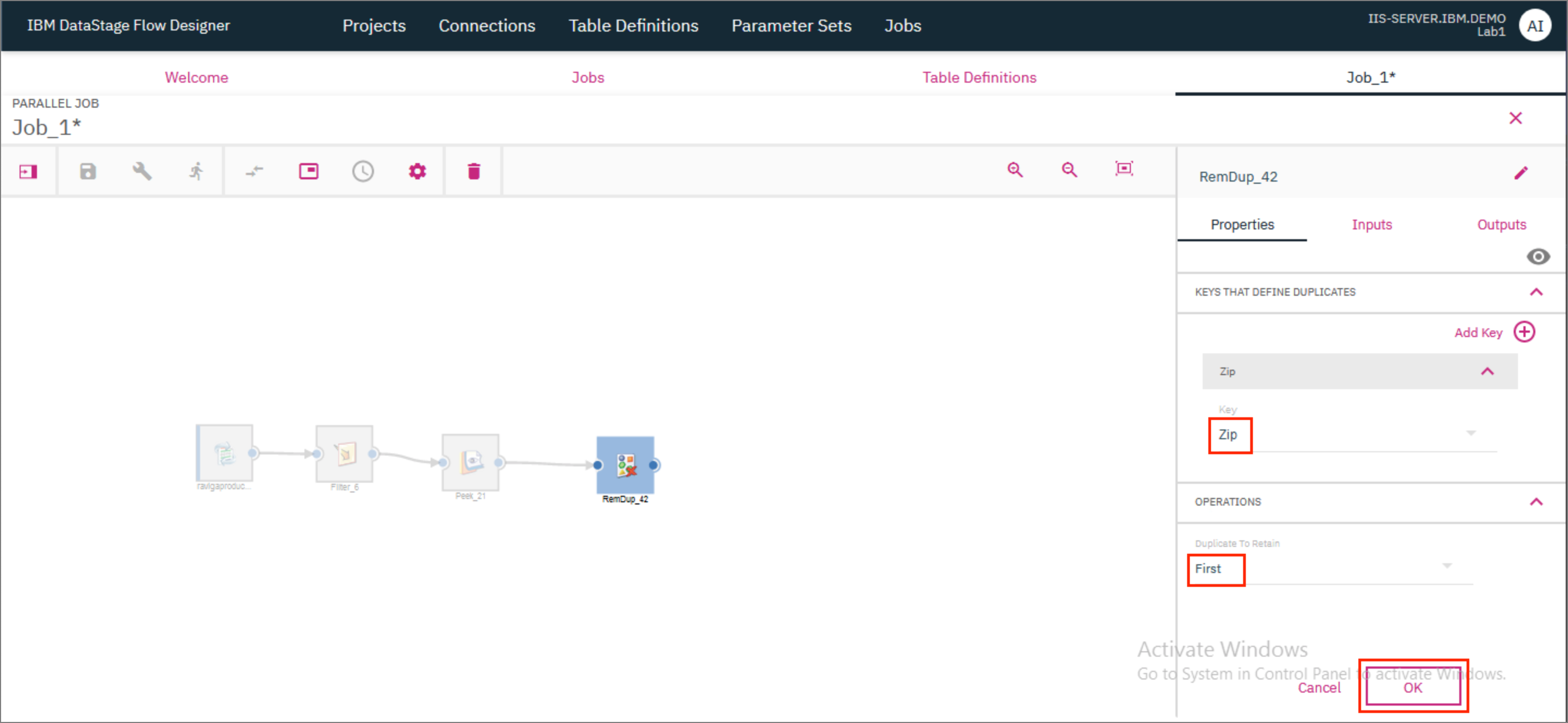Close the Job_1 tab with X

1515,118
